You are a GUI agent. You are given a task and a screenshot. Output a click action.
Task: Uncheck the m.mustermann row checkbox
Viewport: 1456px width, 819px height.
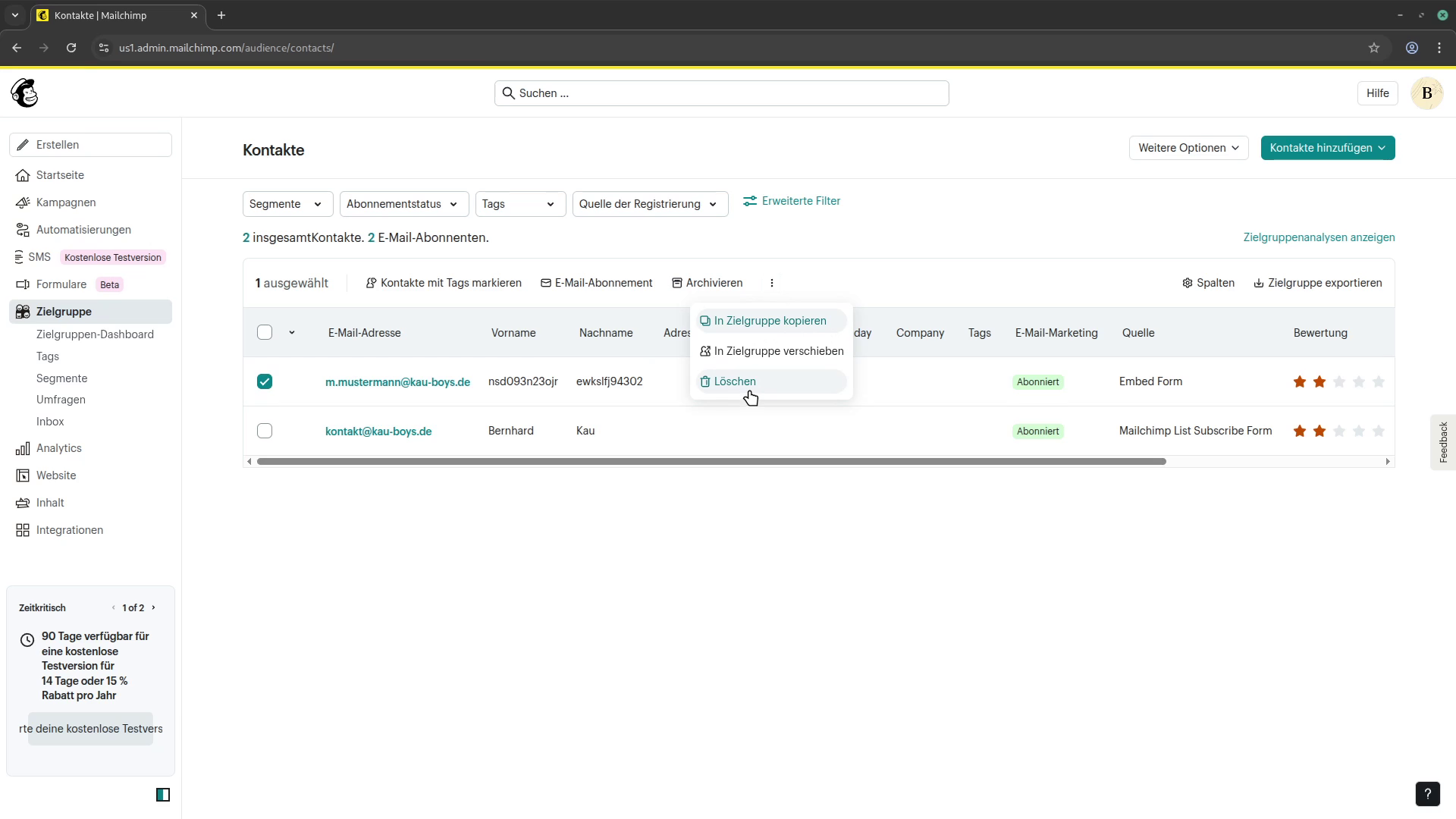[x=265, y=381]
